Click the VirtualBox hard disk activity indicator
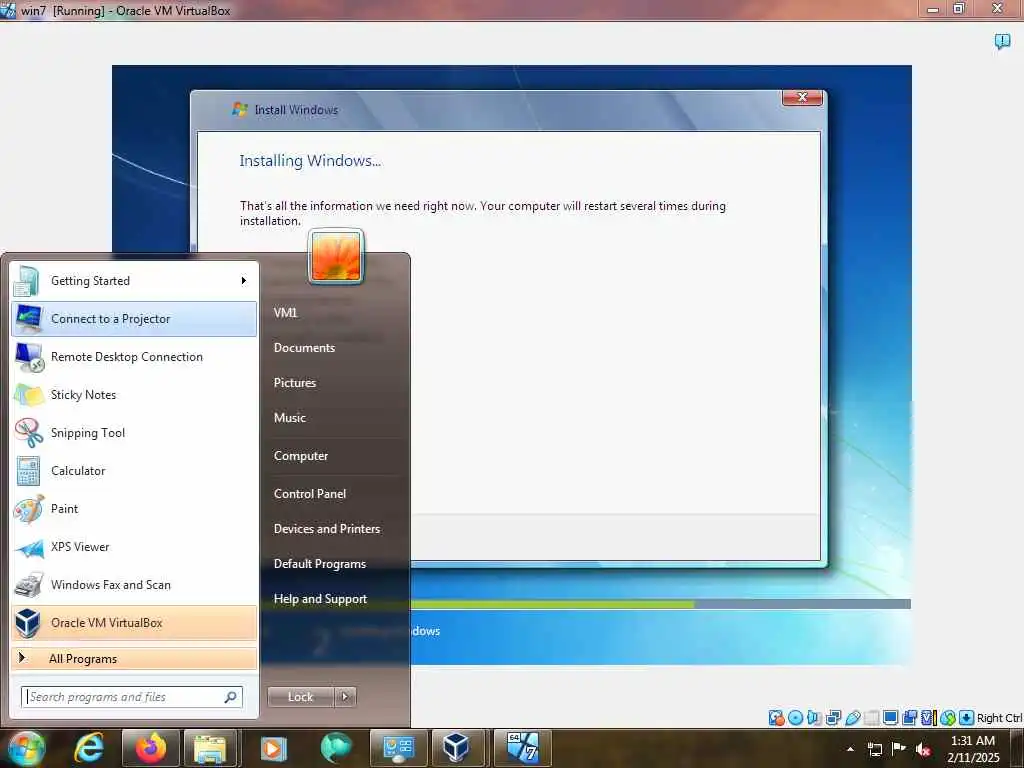This screenshot has width=1024, height=768. coord(776,718)
